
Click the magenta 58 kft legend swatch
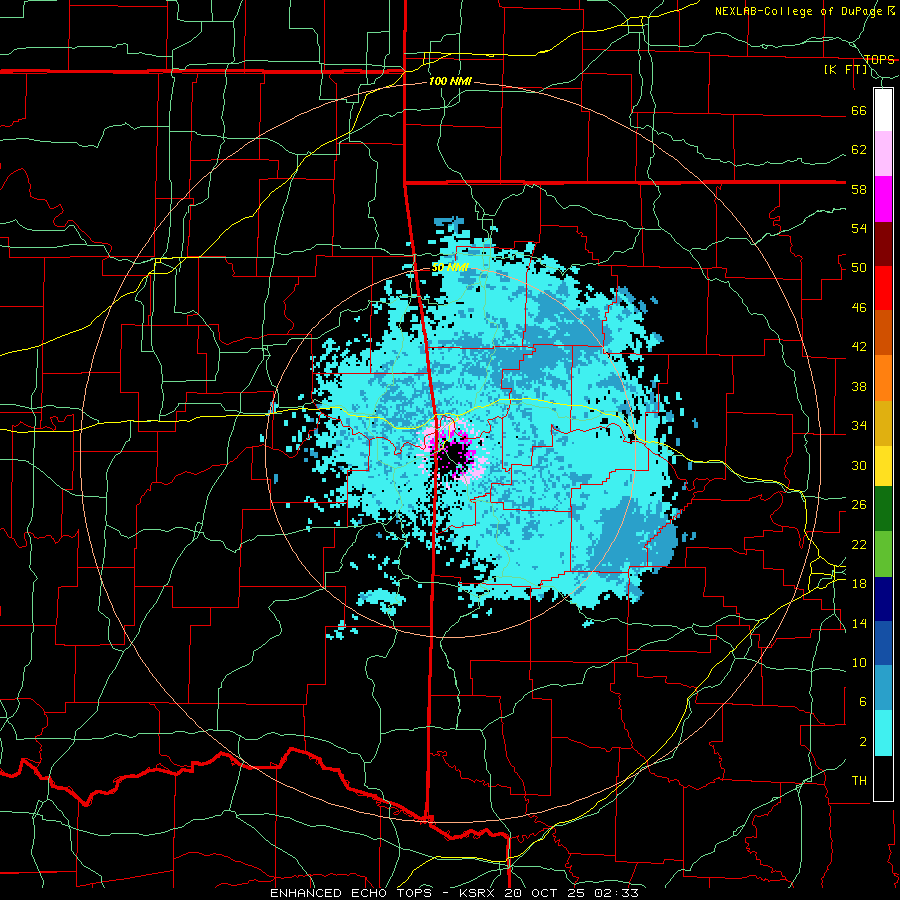tap(883, 199)
